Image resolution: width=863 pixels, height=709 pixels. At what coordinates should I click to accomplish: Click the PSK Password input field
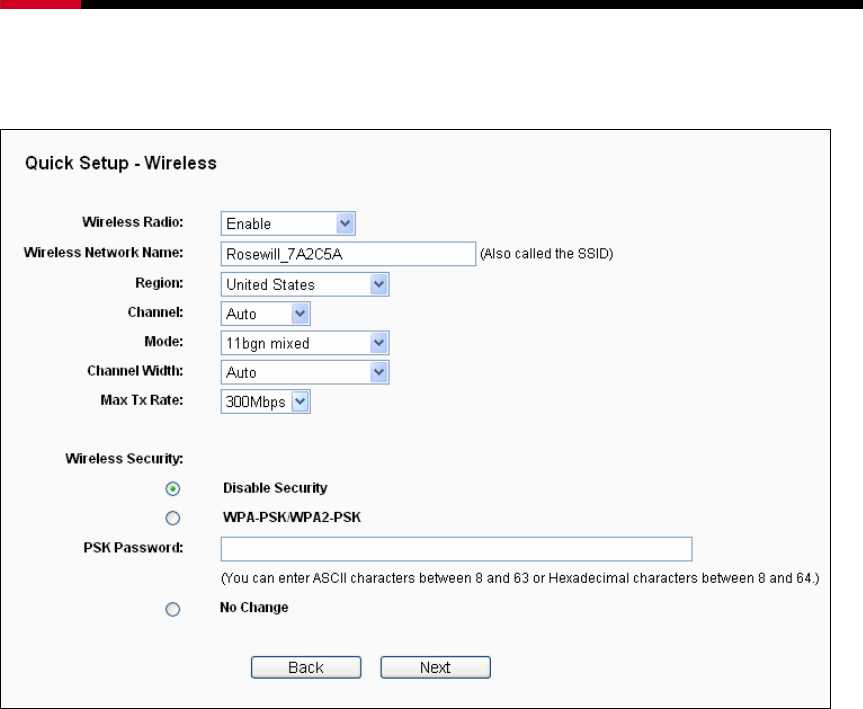coord(456,549)
